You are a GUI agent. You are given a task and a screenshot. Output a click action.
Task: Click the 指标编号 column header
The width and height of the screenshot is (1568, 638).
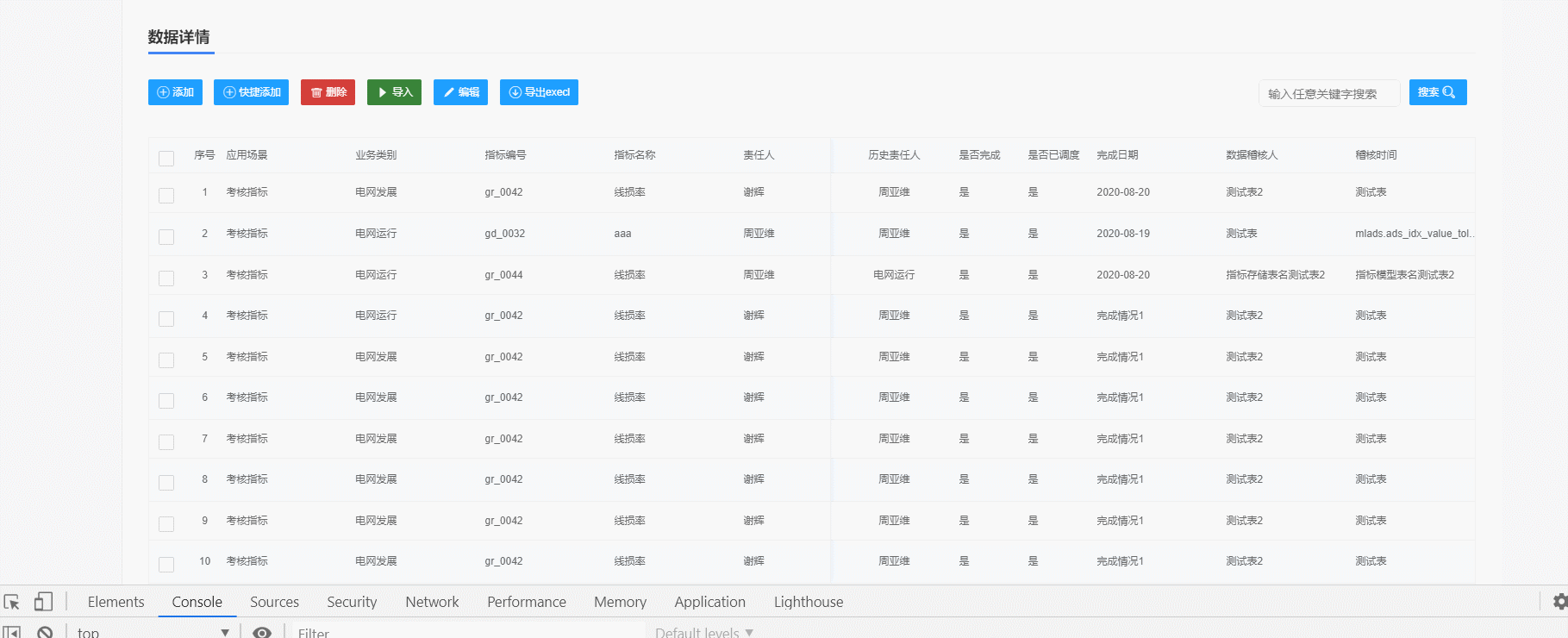tap(505, 155)
